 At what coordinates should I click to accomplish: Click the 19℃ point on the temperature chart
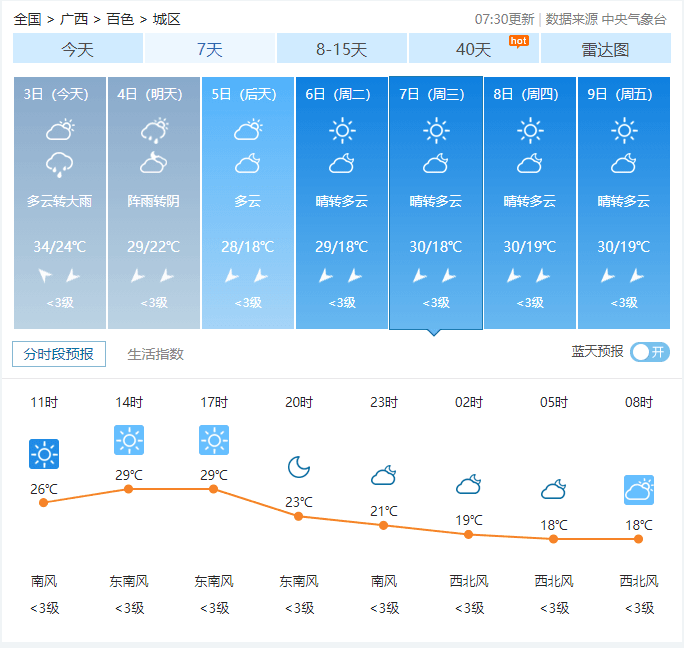click(469, 535)
